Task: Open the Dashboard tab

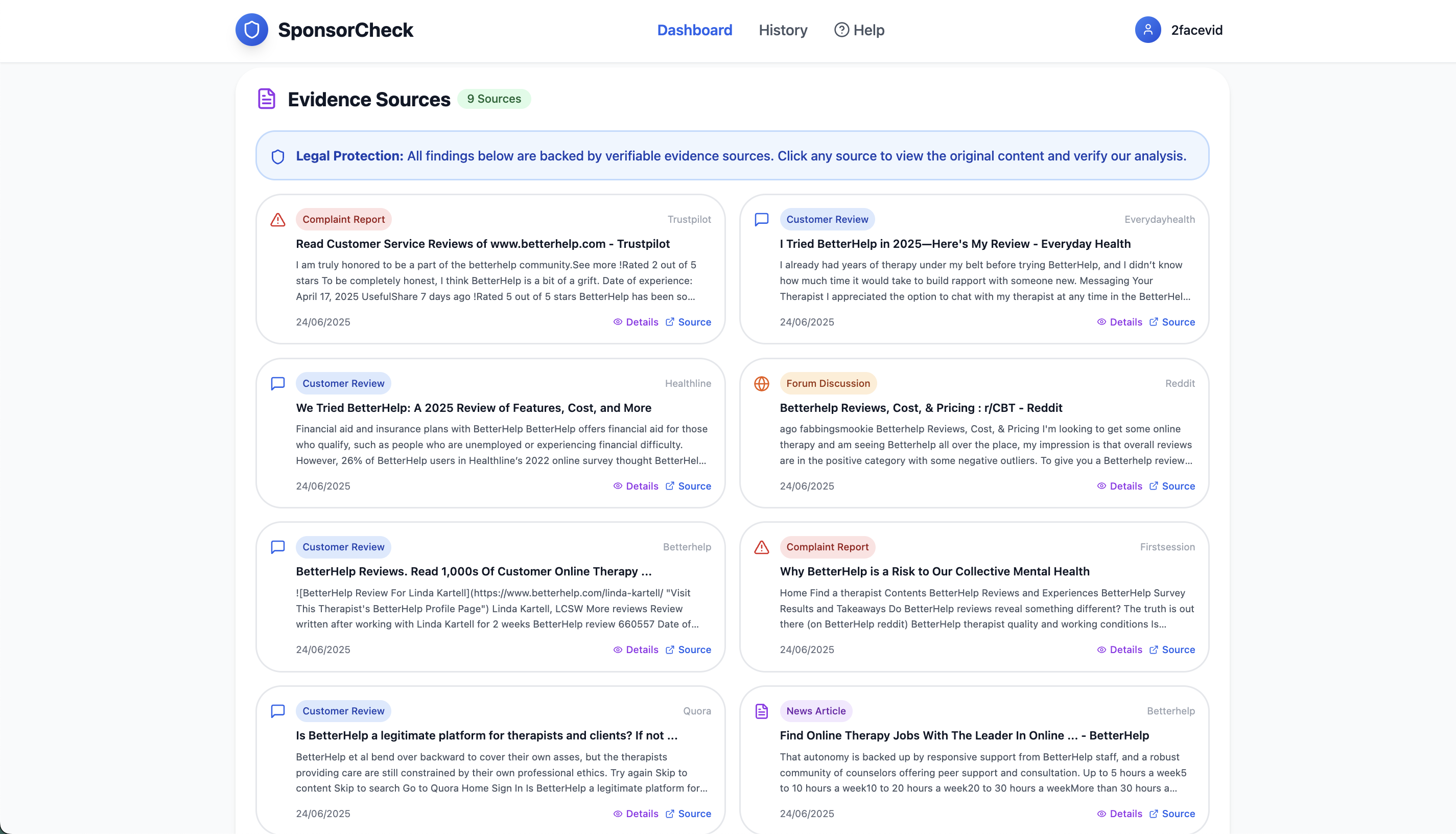Action: [x=694, y=30]
